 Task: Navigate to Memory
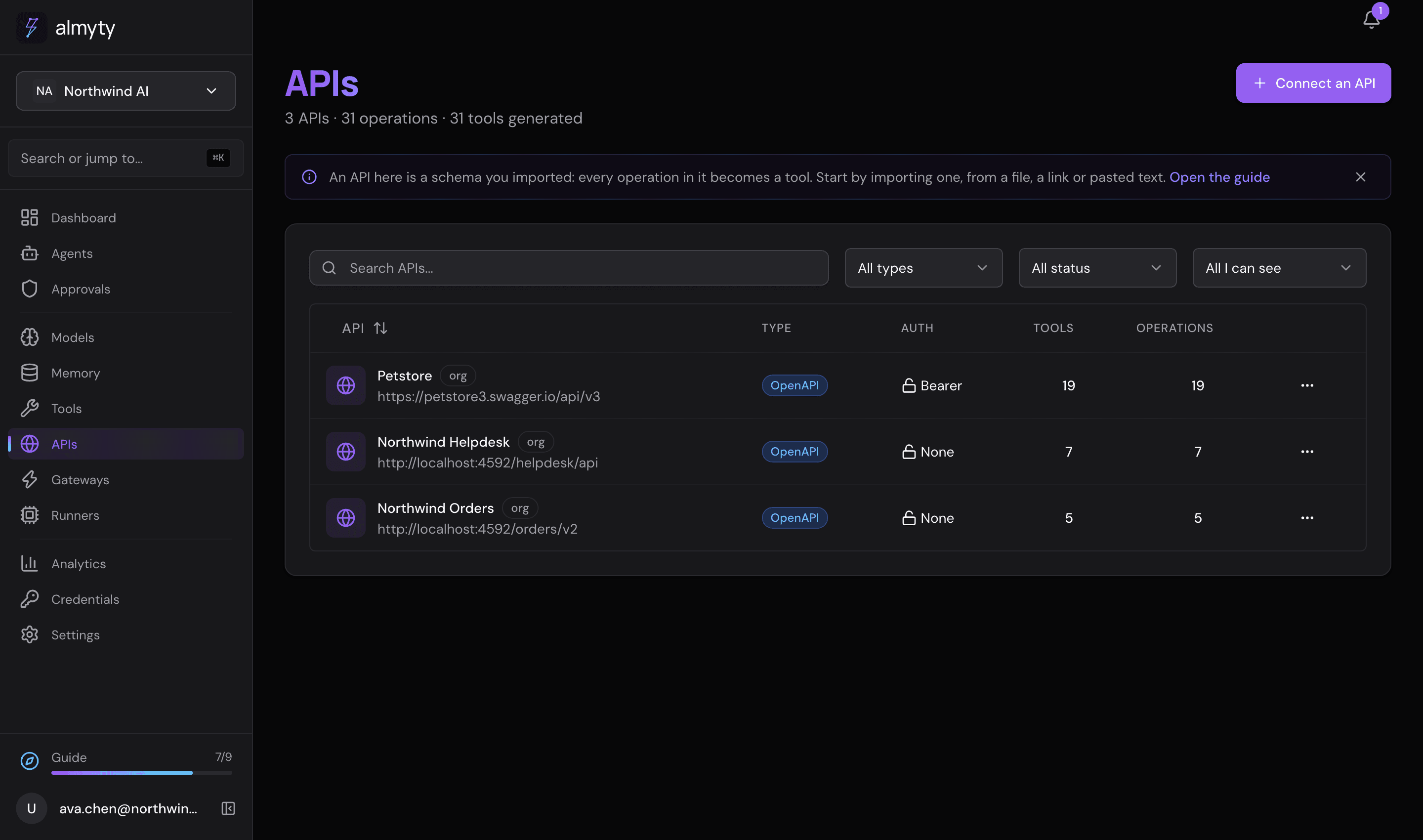[x=126, y=373]
